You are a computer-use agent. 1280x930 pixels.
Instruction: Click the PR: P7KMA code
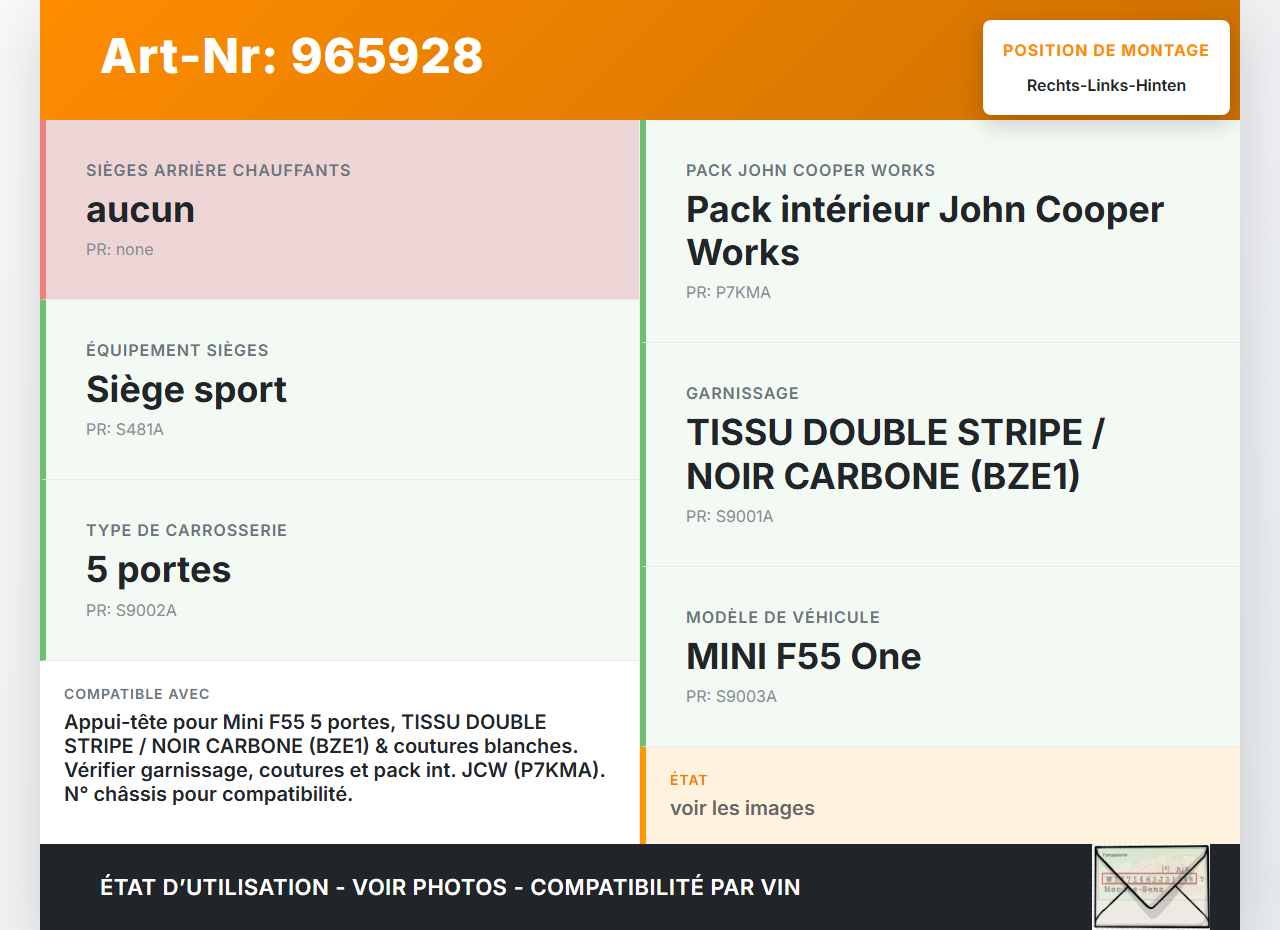pos(728,293)
